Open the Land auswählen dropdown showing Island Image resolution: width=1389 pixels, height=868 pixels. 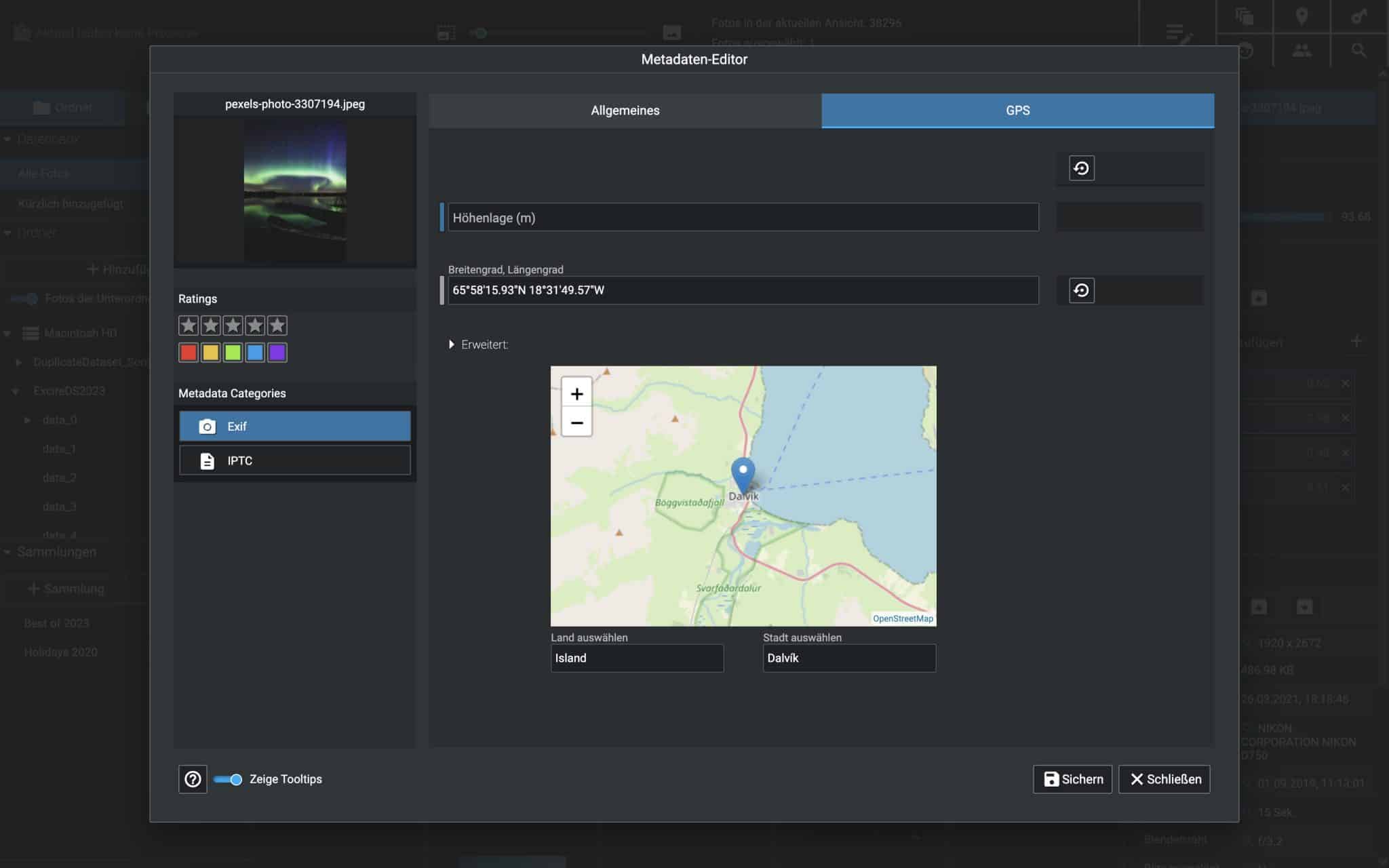coord(637,658)
